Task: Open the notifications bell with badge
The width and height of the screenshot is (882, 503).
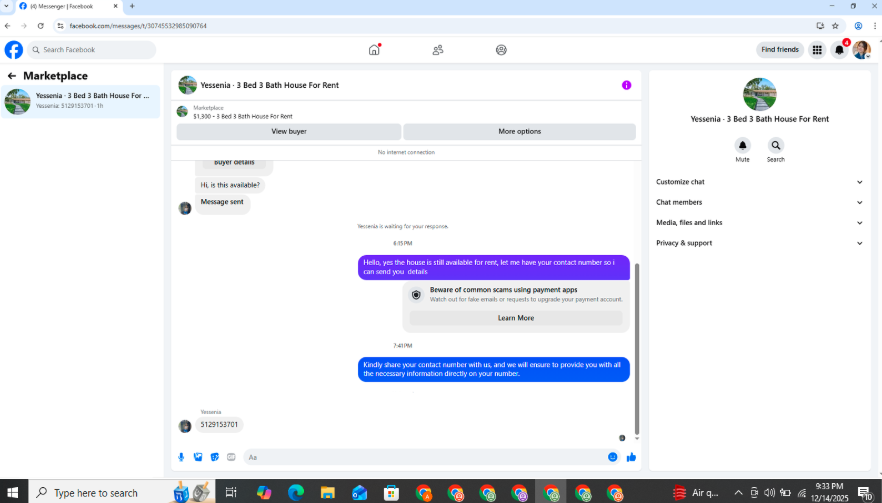Action: pos(839,50)
